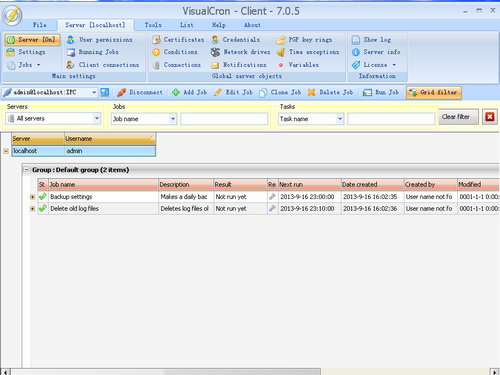This screenshot has width=500, height=375.
Task: Click Clone Job
Action: coord(280,92)
